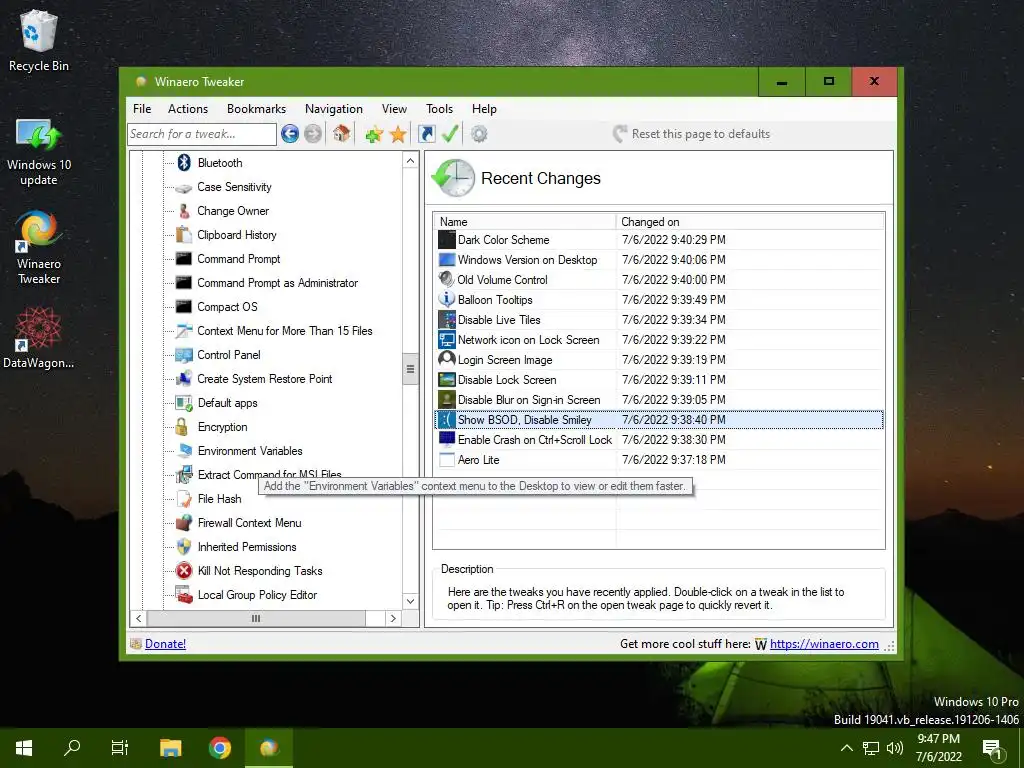Open the Tools menu
Viewport: 1024px width, 768px height.
pyautogui.click(x=439, y=109)
